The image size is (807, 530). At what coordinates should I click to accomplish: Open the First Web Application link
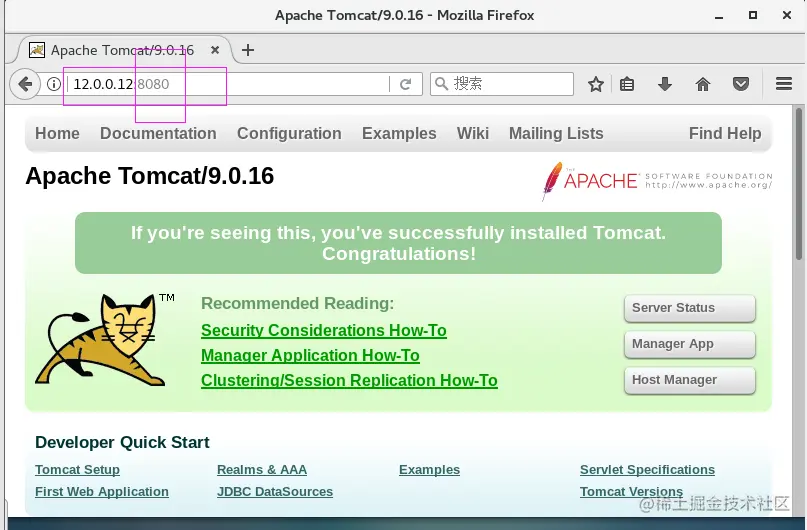[101, 492]
